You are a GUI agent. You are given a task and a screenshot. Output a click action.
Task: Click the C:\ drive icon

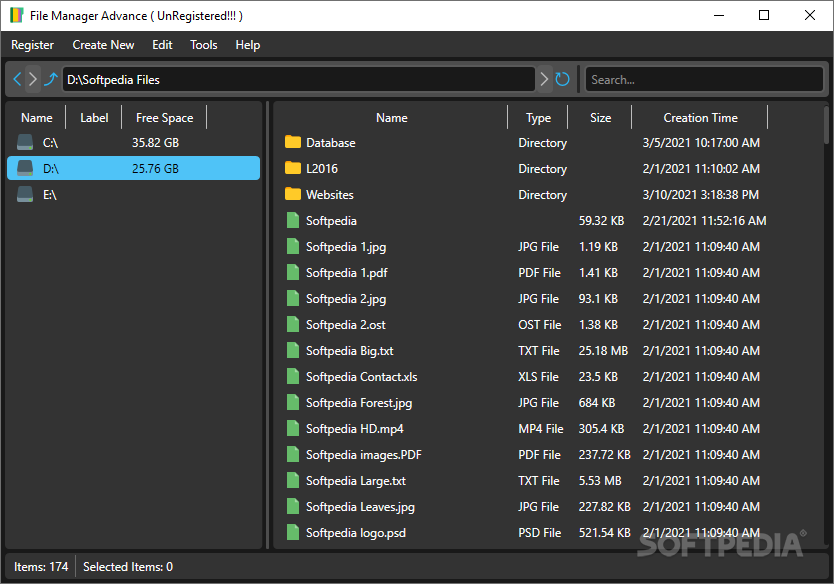click(x=25, y=142)
